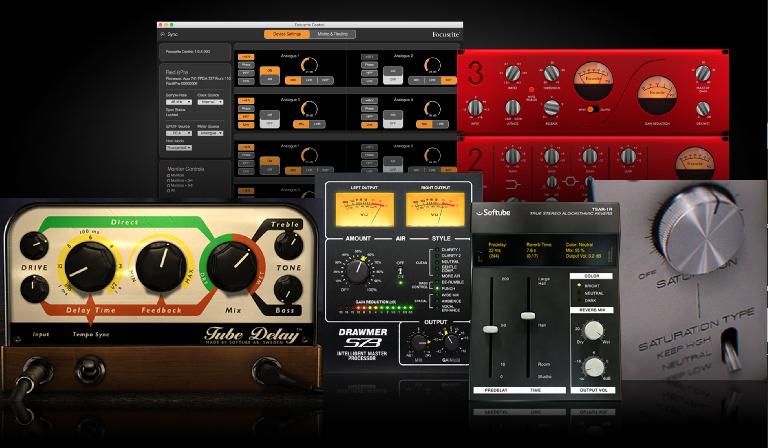The height and width of the screenshot is (448, 768).
Task: Flip the Saturation Type switch
Action: coord(730,349)
